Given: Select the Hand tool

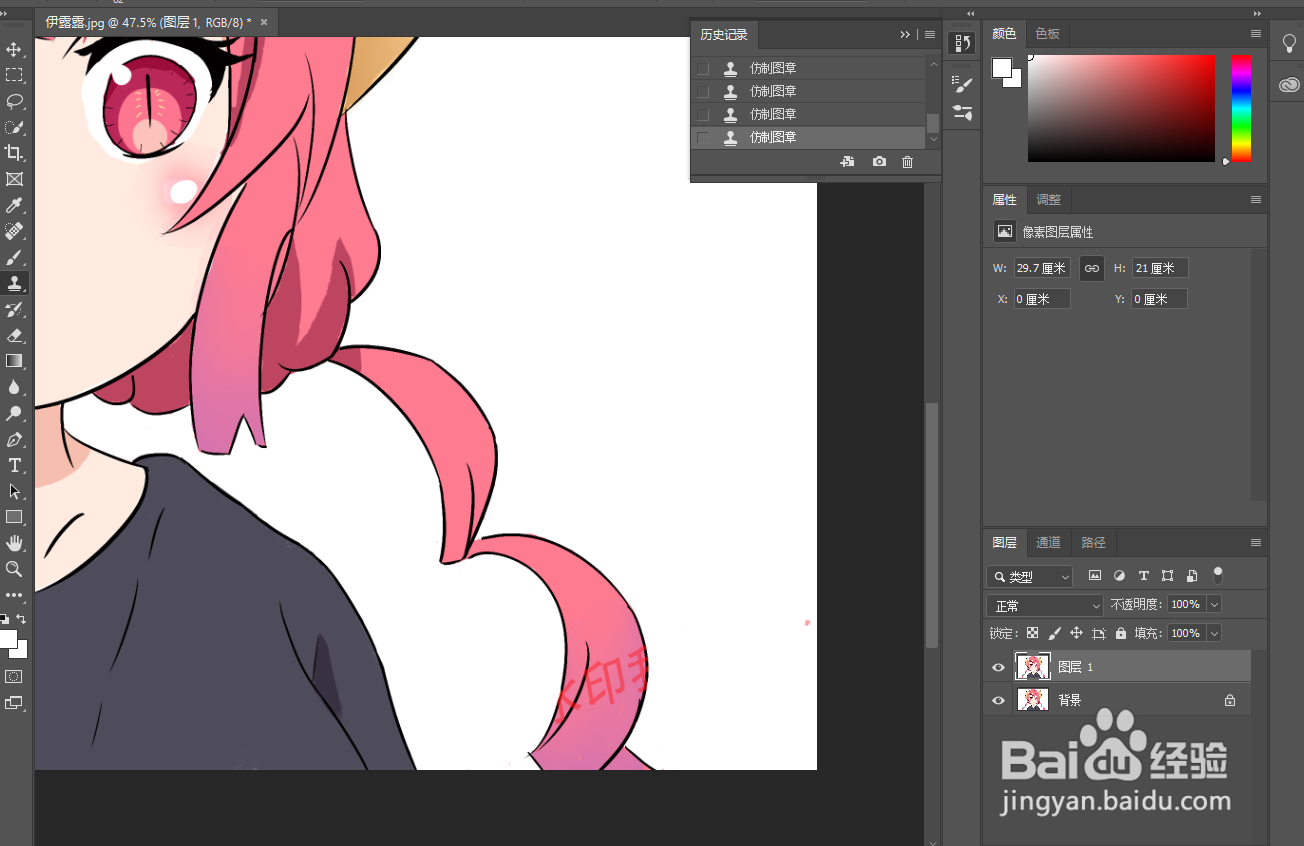Looking at the screenshot, I should pos(14,543).
